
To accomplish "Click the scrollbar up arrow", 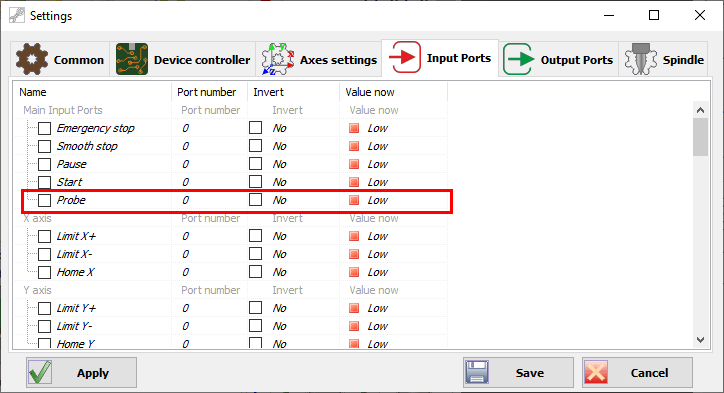I will 700,110.
